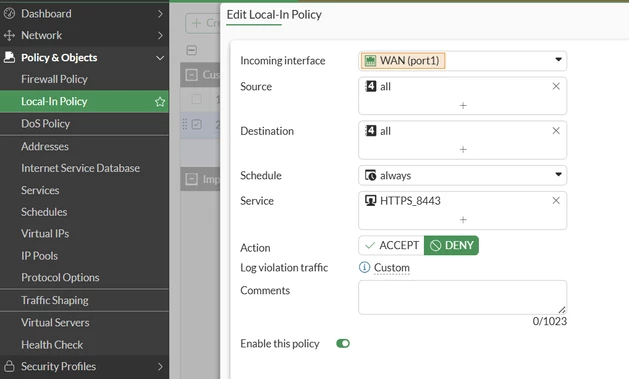Click the info icon beside Custom
The width and height of the screenshot is (629, 379).
coord(364,267)
